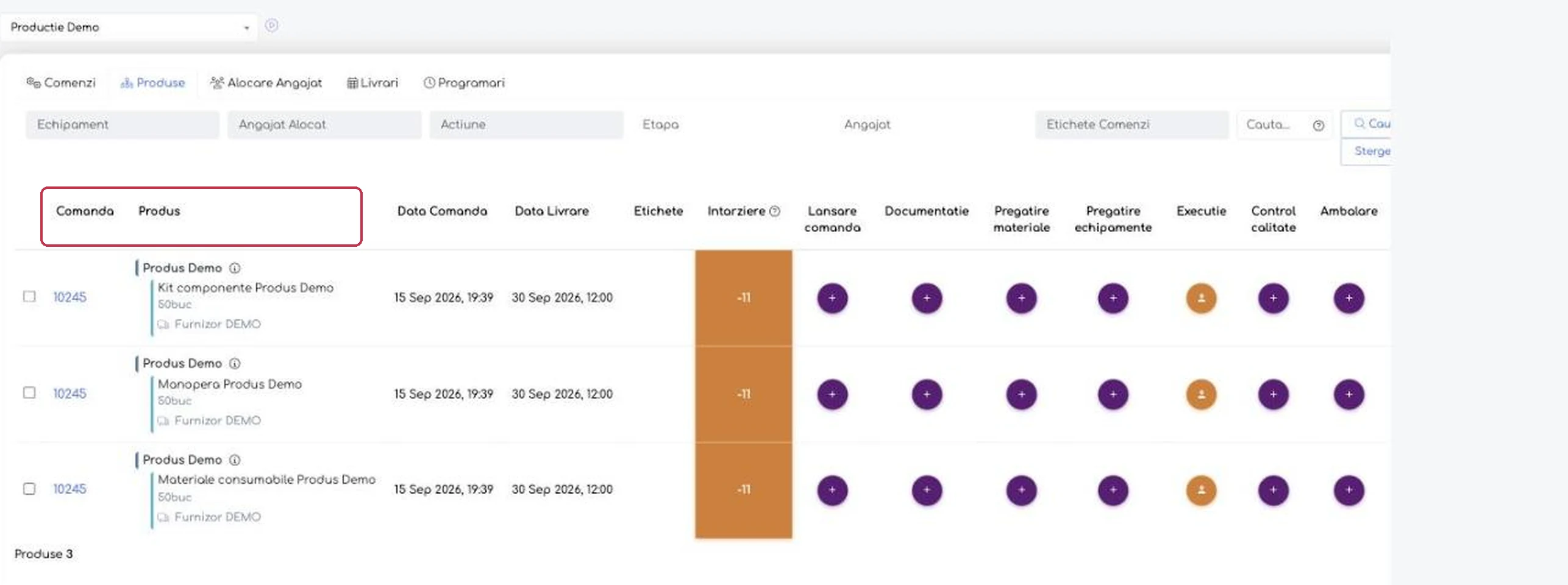Click Ambalare plus icon in Materiale consumabile row
The width and height of the screenshot is (1568, 585).
(x=1349, y=490)
